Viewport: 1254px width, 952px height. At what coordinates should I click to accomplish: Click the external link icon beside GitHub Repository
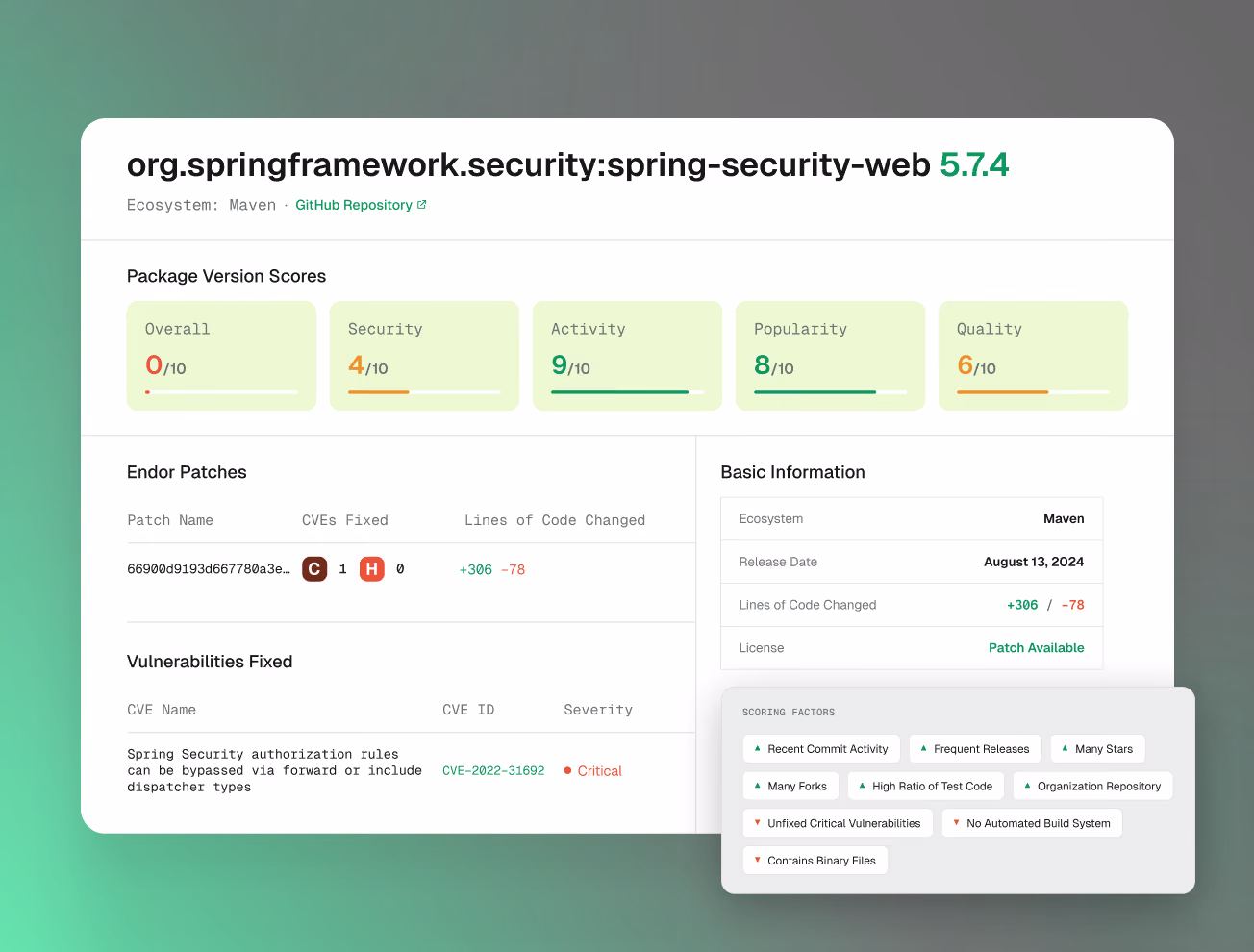pyautogui.click(x=422, y=205)
